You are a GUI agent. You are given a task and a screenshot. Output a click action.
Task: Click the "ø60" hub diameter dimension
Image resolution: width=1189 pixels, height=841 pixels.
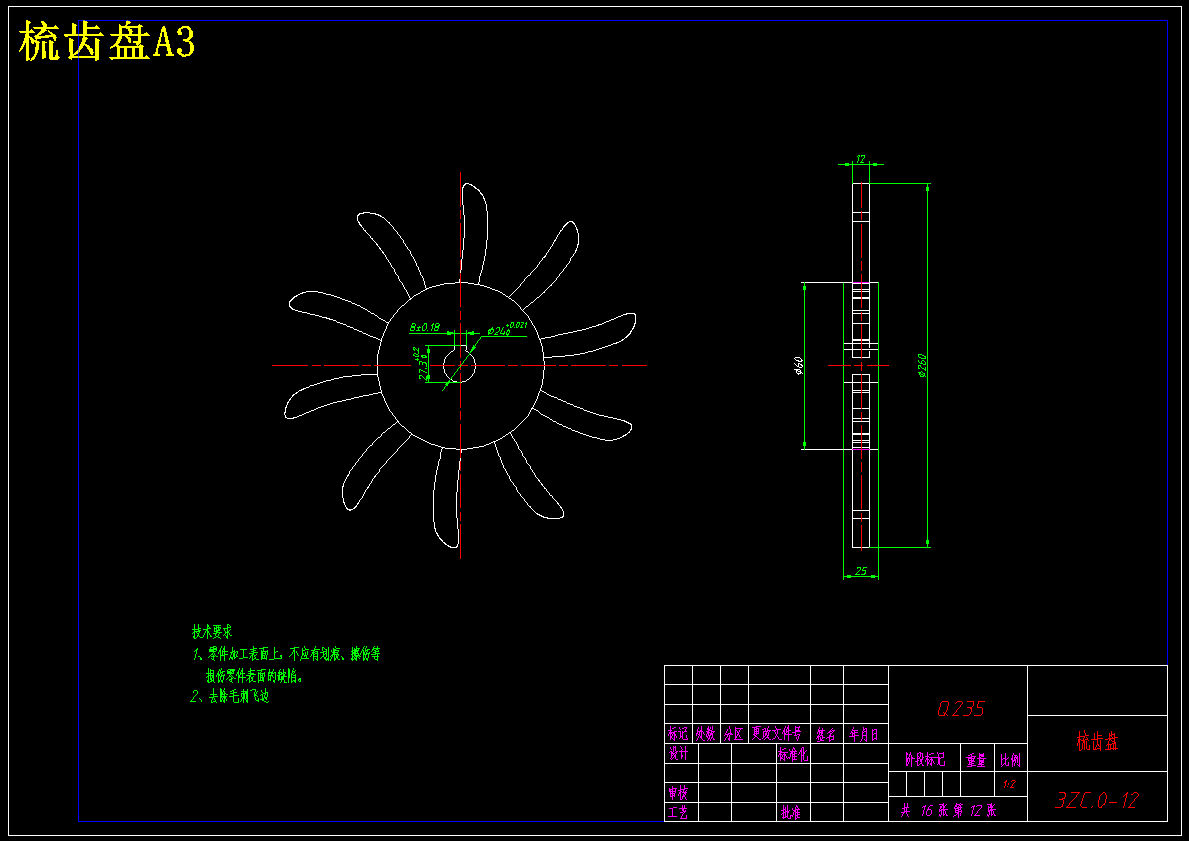click(798, 366)
